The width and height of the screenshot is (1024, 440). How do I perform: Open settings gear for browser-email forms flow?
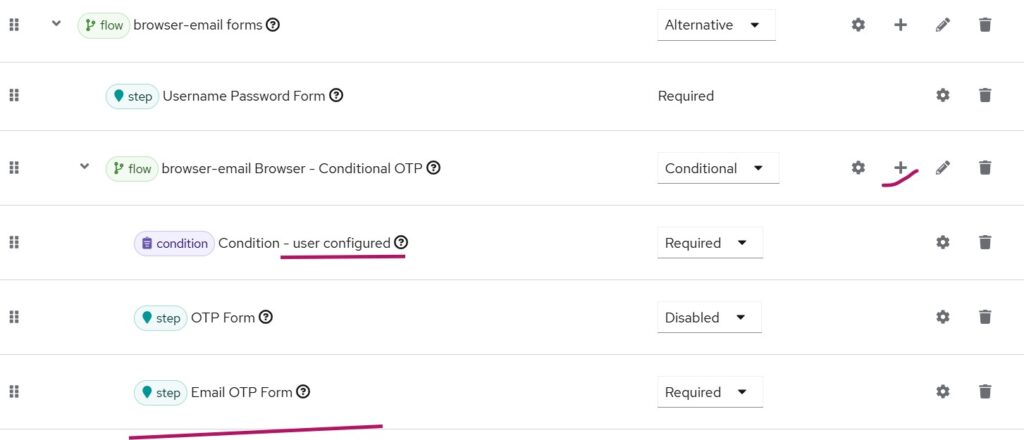[858, 25]
